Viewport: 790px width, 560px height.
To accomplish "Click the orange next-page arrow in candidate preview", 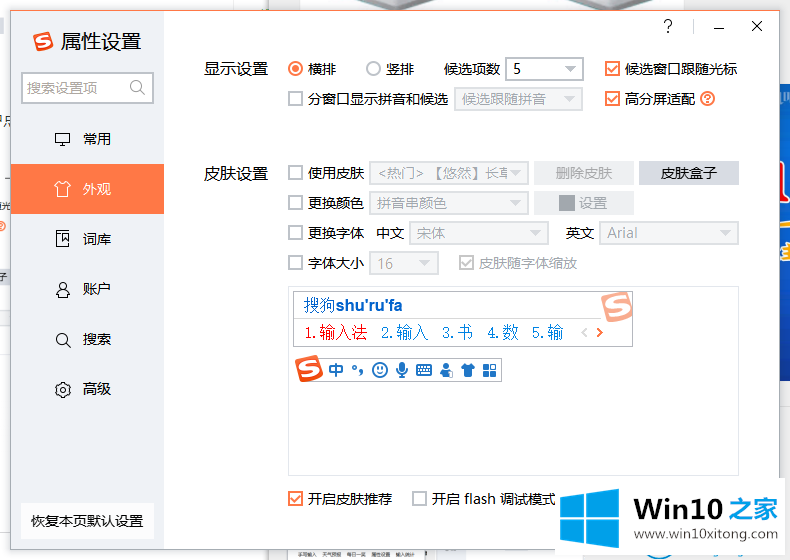I will click(x=600, y=333).
